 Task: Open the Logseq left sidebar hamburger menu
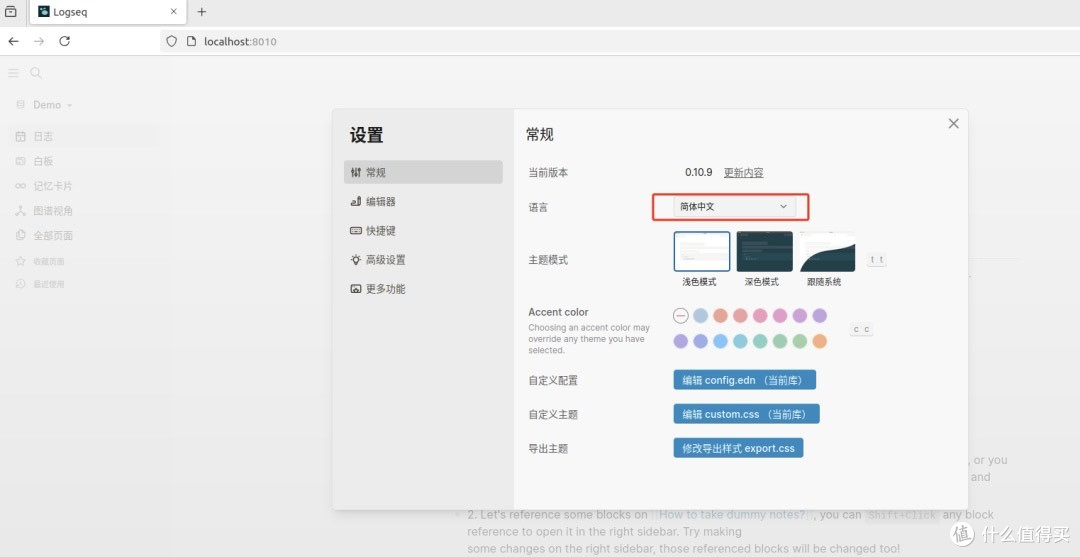pyautogui.click(x=13, y=73)
